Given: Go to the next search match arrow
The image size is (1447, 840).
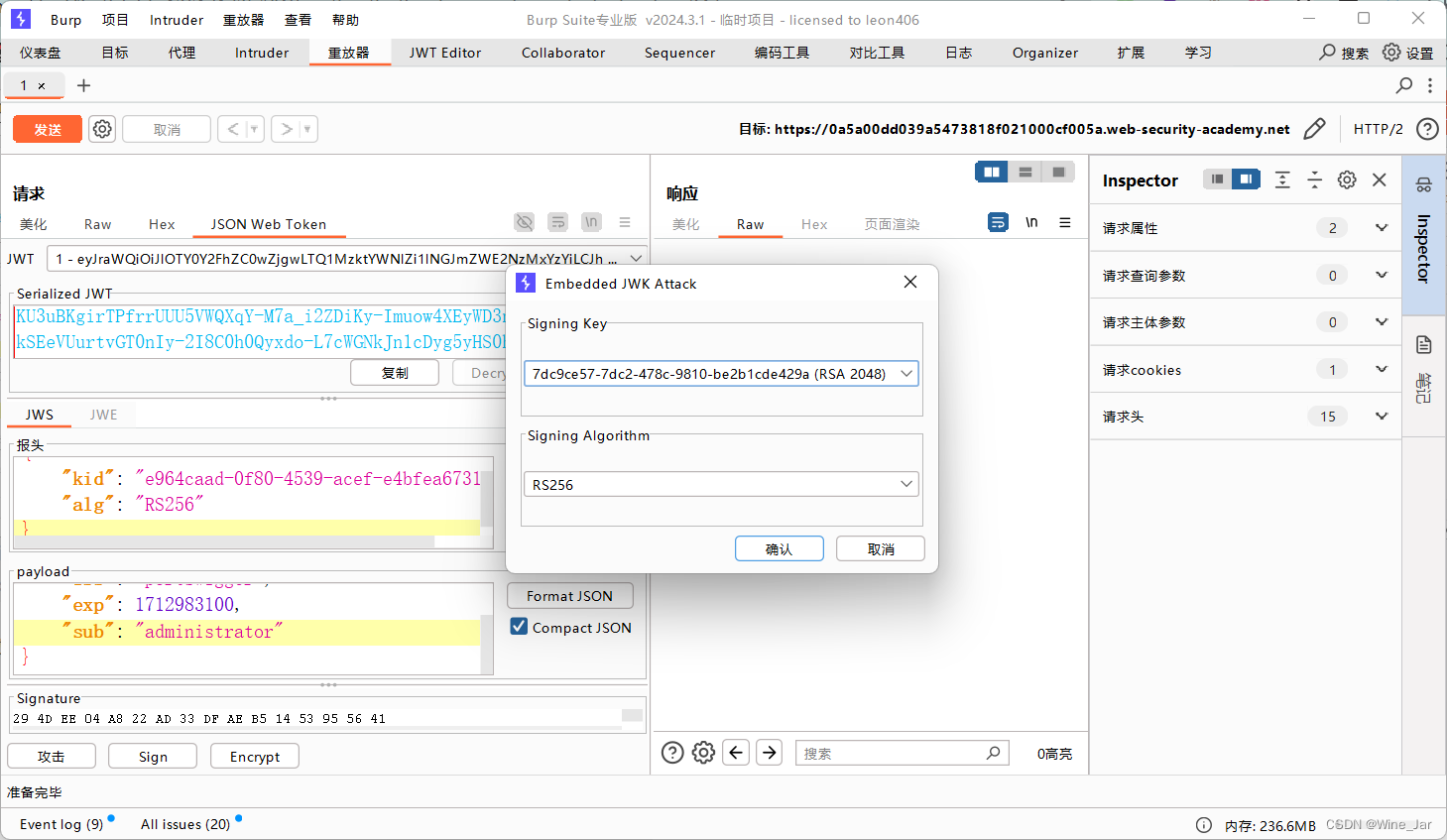Looking at the screenshot, I should (x=770, y=753).
